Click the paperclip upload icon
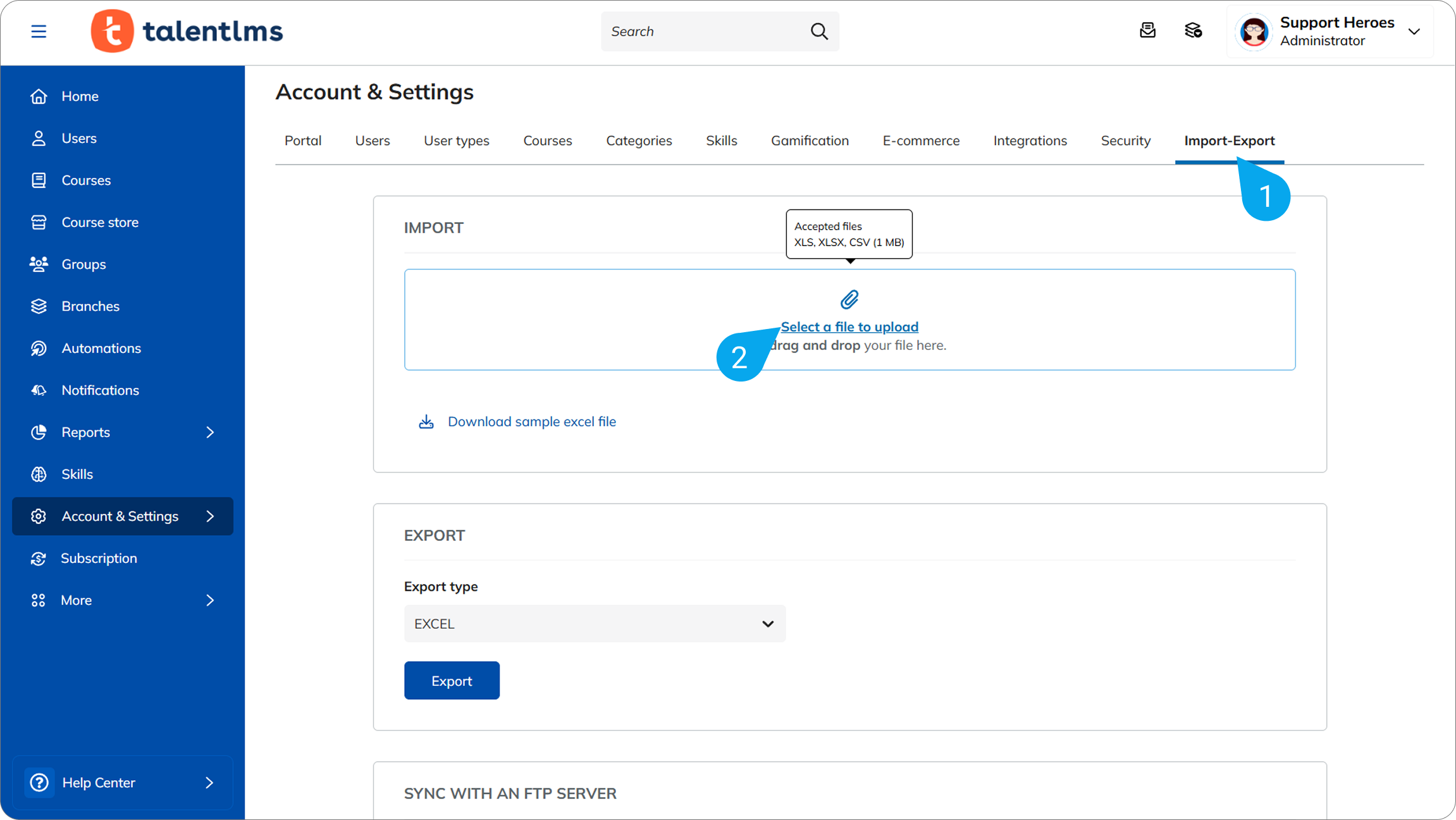The width and height of the screenshot is (1456, 820). (849, 299)
